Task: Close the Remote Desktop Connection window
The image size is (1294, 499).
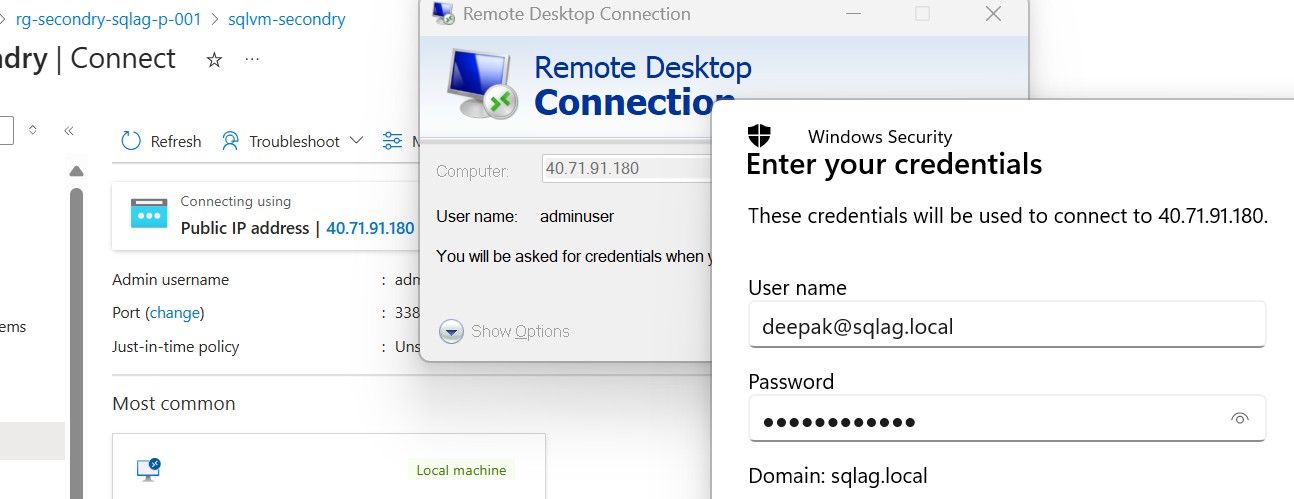Action: (x=993, y=14)
